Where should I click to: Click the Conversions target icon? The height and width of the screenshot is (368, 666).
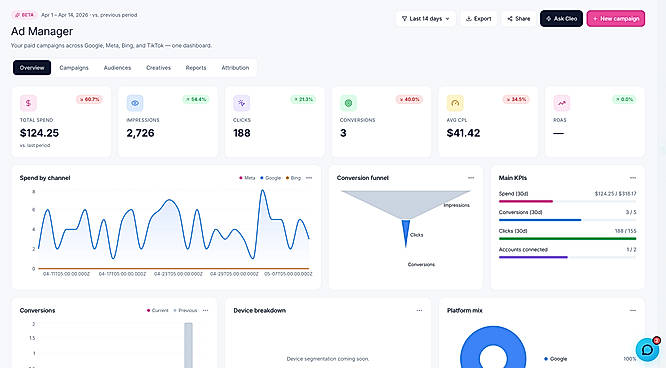[348, 103]
